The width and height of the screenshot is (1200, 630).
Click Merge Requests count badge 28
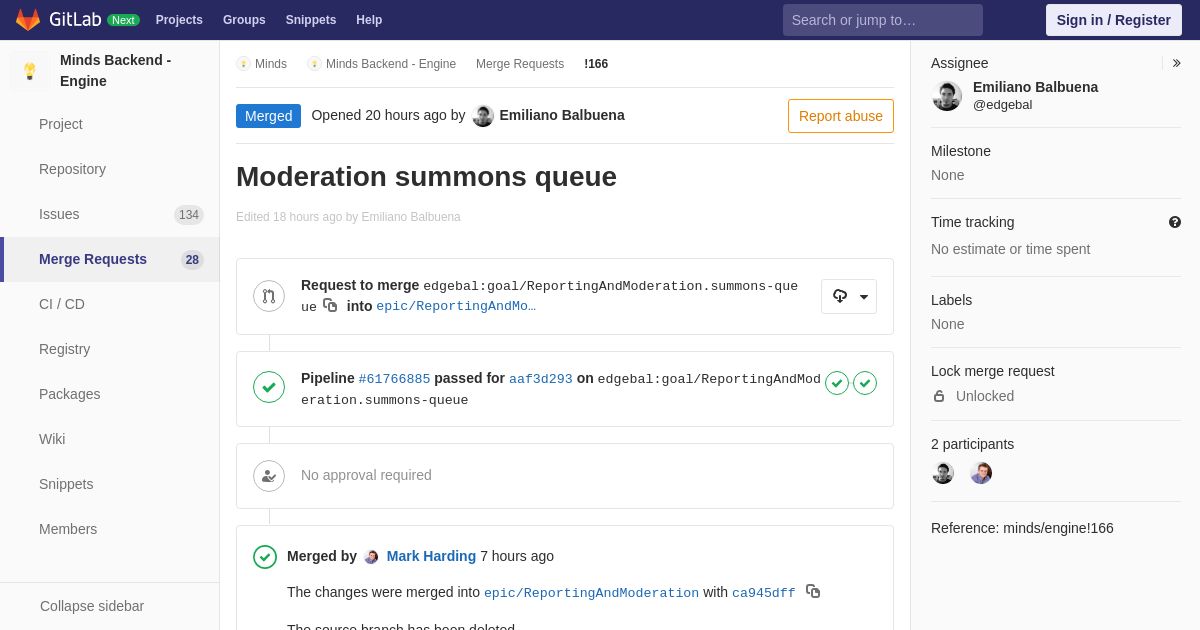point(192,260)
